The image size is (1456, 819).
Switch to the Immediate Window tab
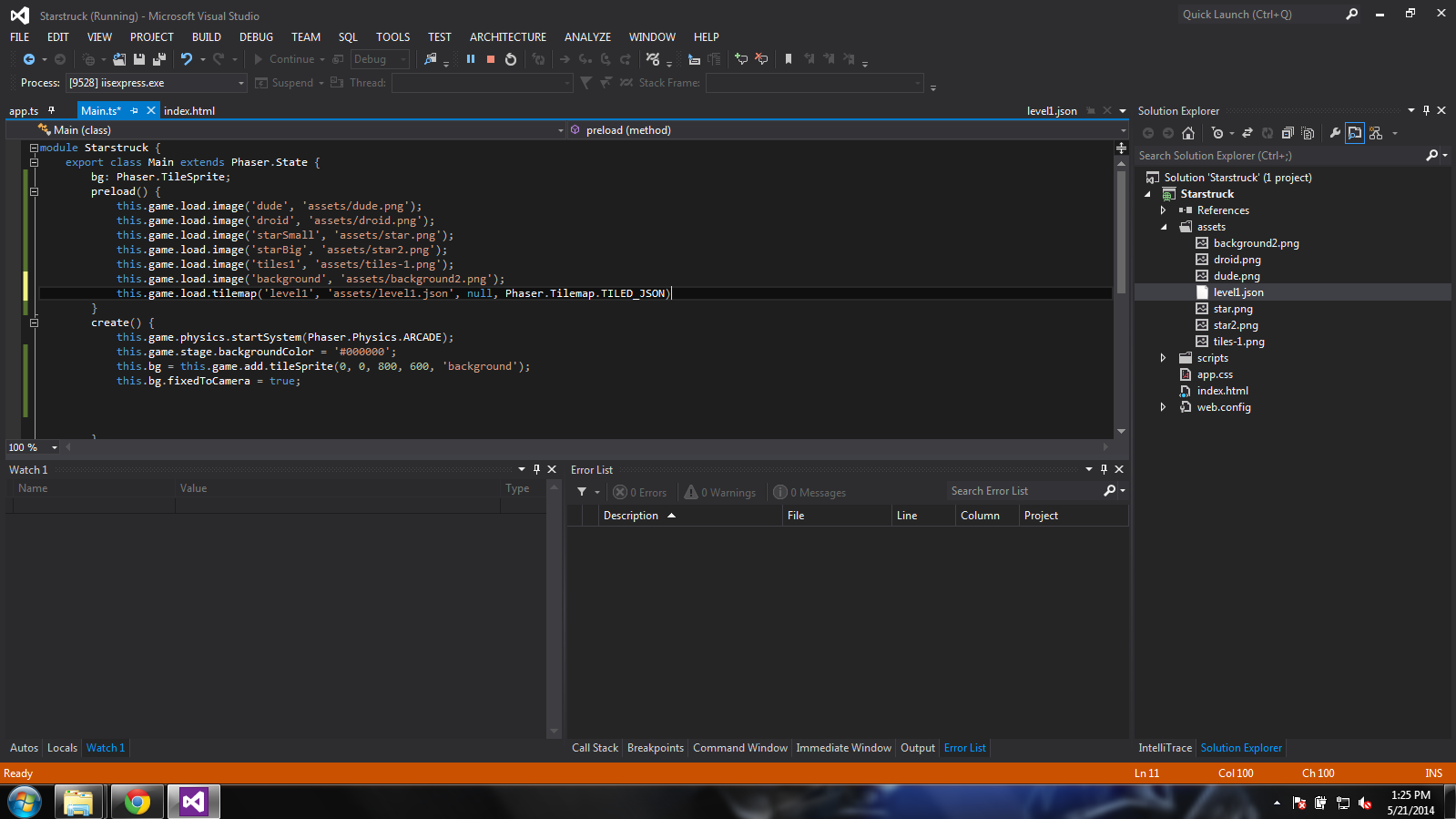tap(843, 748)
